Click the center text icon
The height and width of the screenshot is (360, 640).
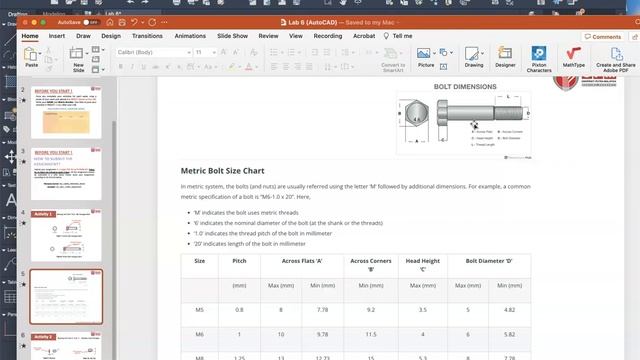point(286,67)
